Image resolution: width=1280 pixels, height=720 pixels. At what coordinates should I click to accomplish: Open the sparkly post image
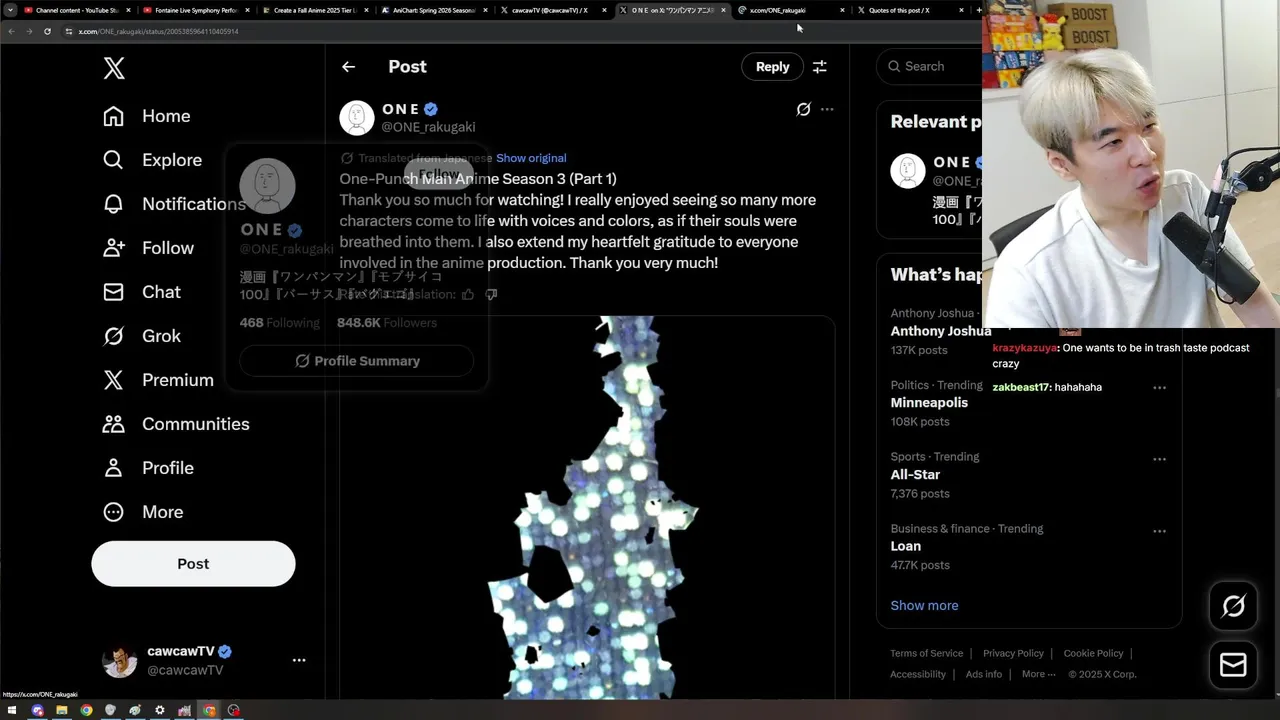tap(587, 508)
